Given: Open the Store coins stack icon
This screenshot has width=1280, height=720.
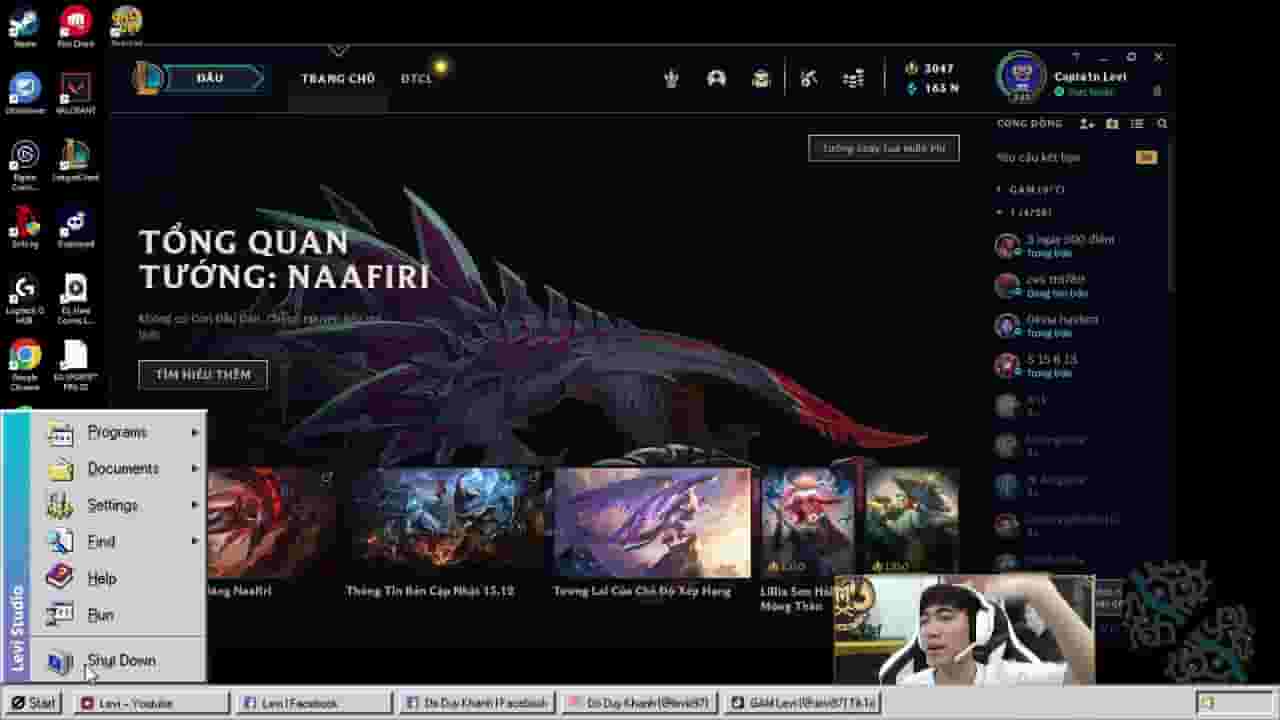Looking at the screenshot, I should point(853,78).
